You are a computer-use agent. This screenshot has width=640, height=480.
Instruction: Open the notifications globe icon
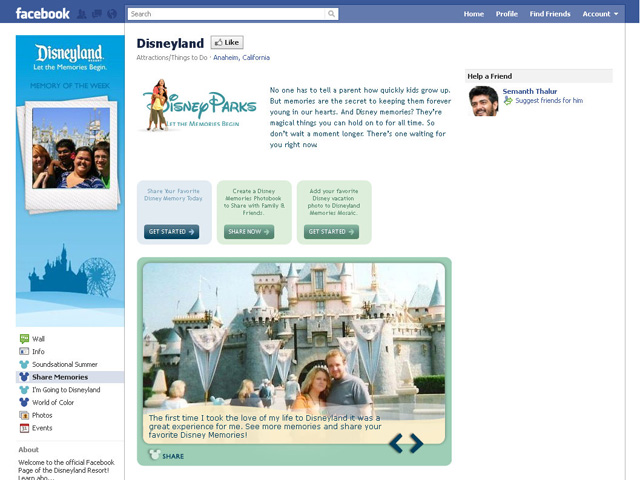(112, 14)
